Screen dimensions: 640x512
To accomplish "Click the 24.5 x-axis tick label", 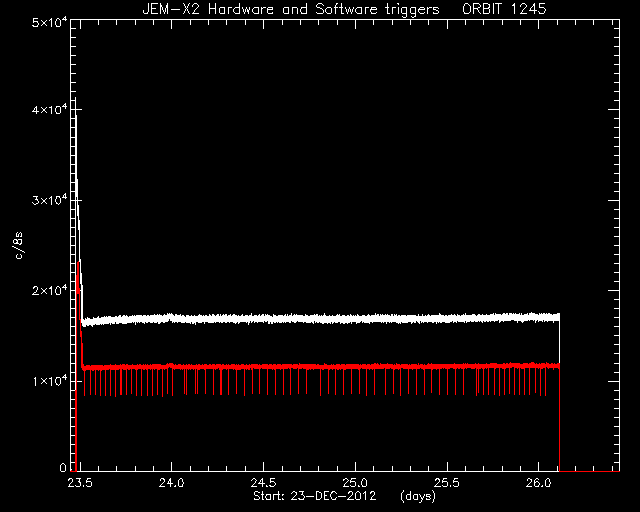I will tap(264, 483).
